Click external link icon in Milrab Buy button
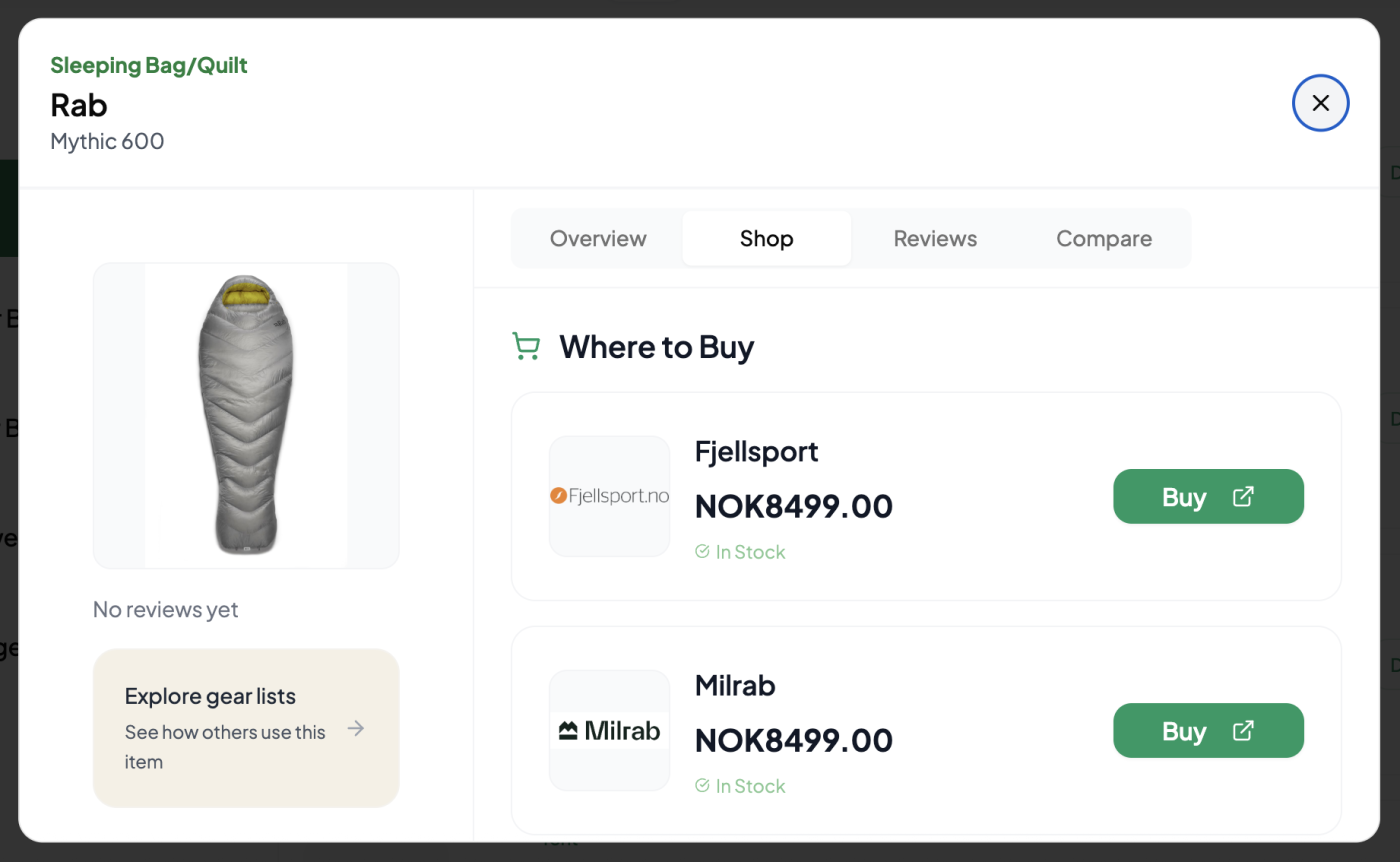The width and height of the screenshot is (1400, 862). point(1243,731)
